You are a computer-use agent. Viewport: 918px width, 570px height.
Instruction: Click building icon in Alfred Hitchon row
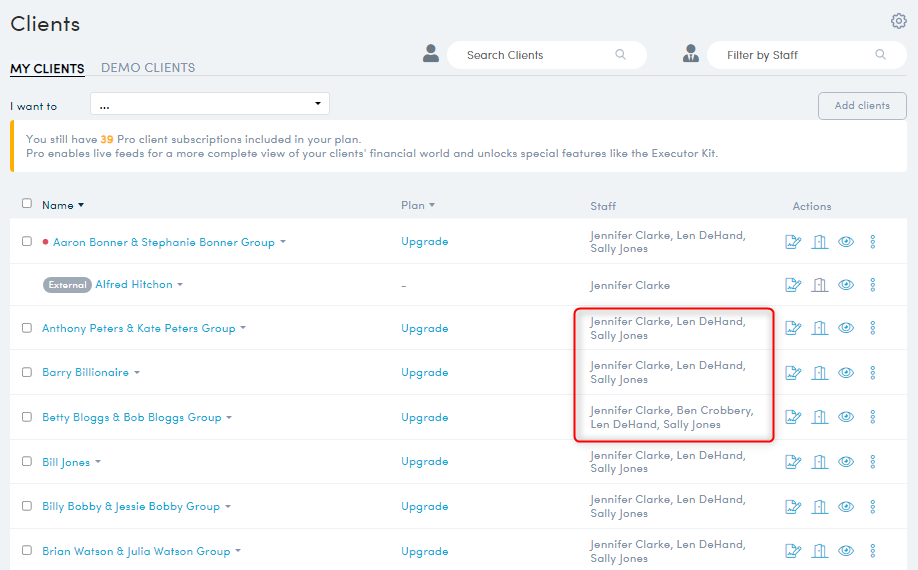click(820, 285)
